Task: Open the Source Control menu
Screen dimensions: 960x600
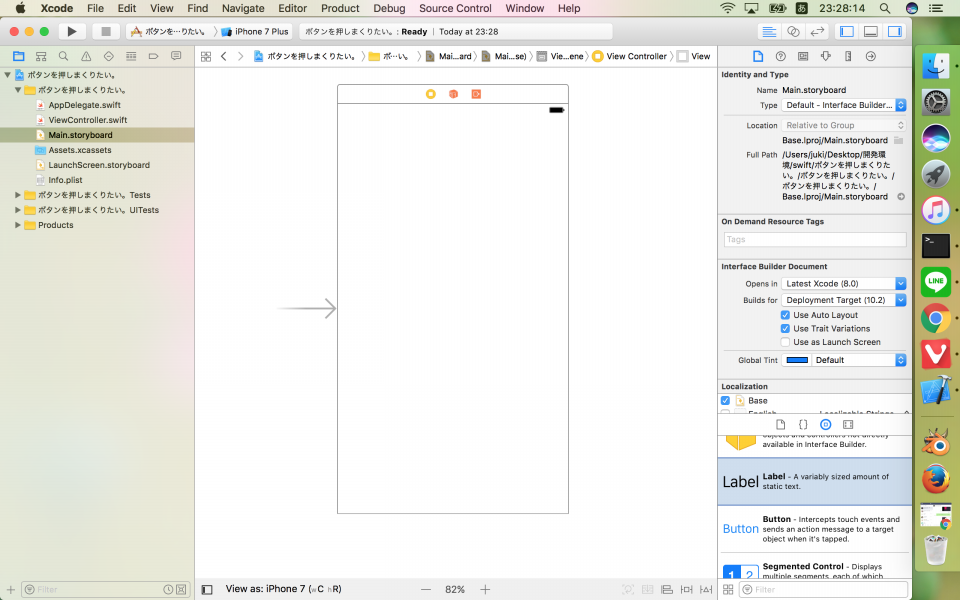Action: tap(455, 8)
